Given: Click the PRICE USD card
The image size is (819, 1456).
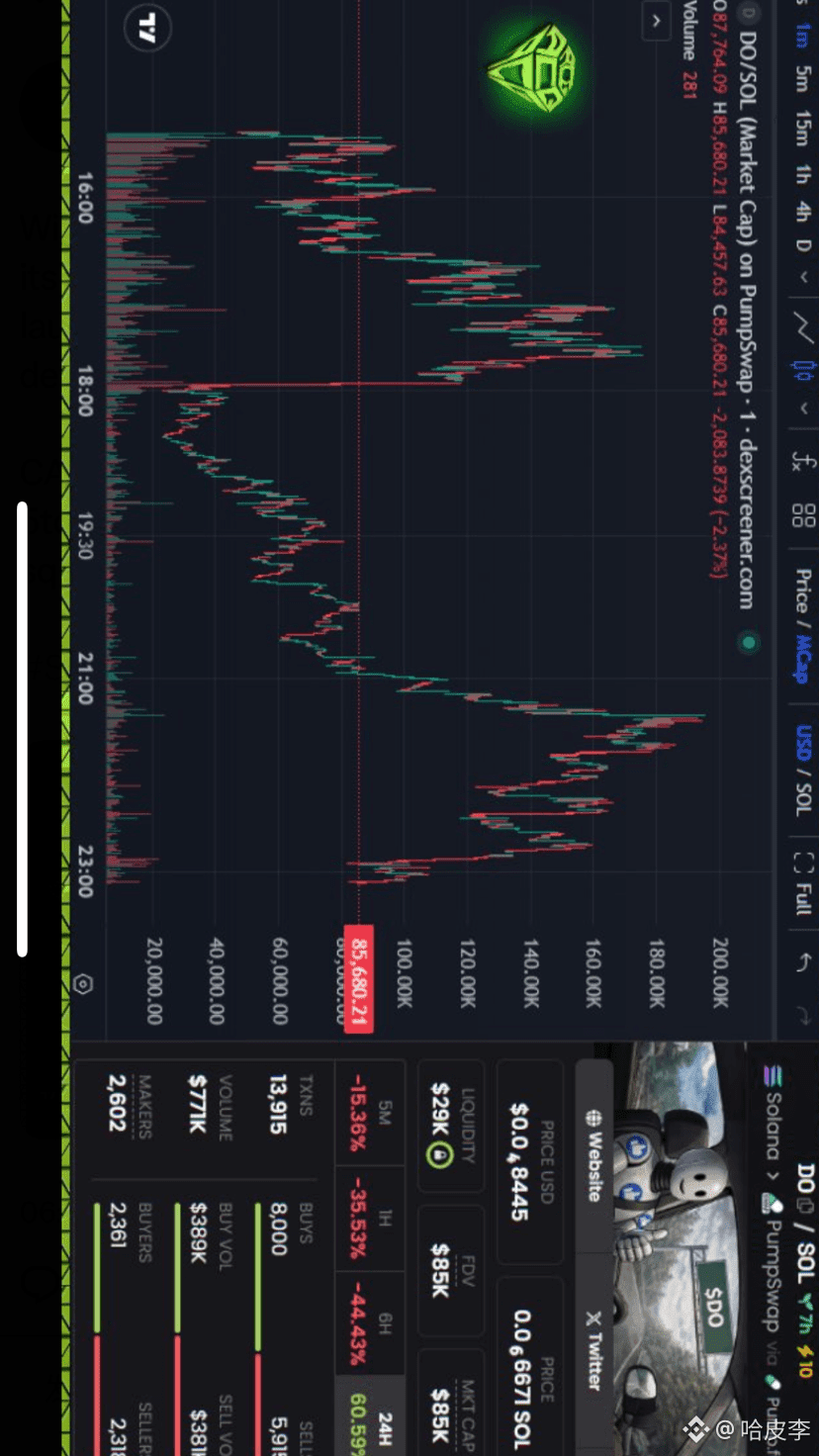Looking at the screenshot, I should [x=529, y=1161].
